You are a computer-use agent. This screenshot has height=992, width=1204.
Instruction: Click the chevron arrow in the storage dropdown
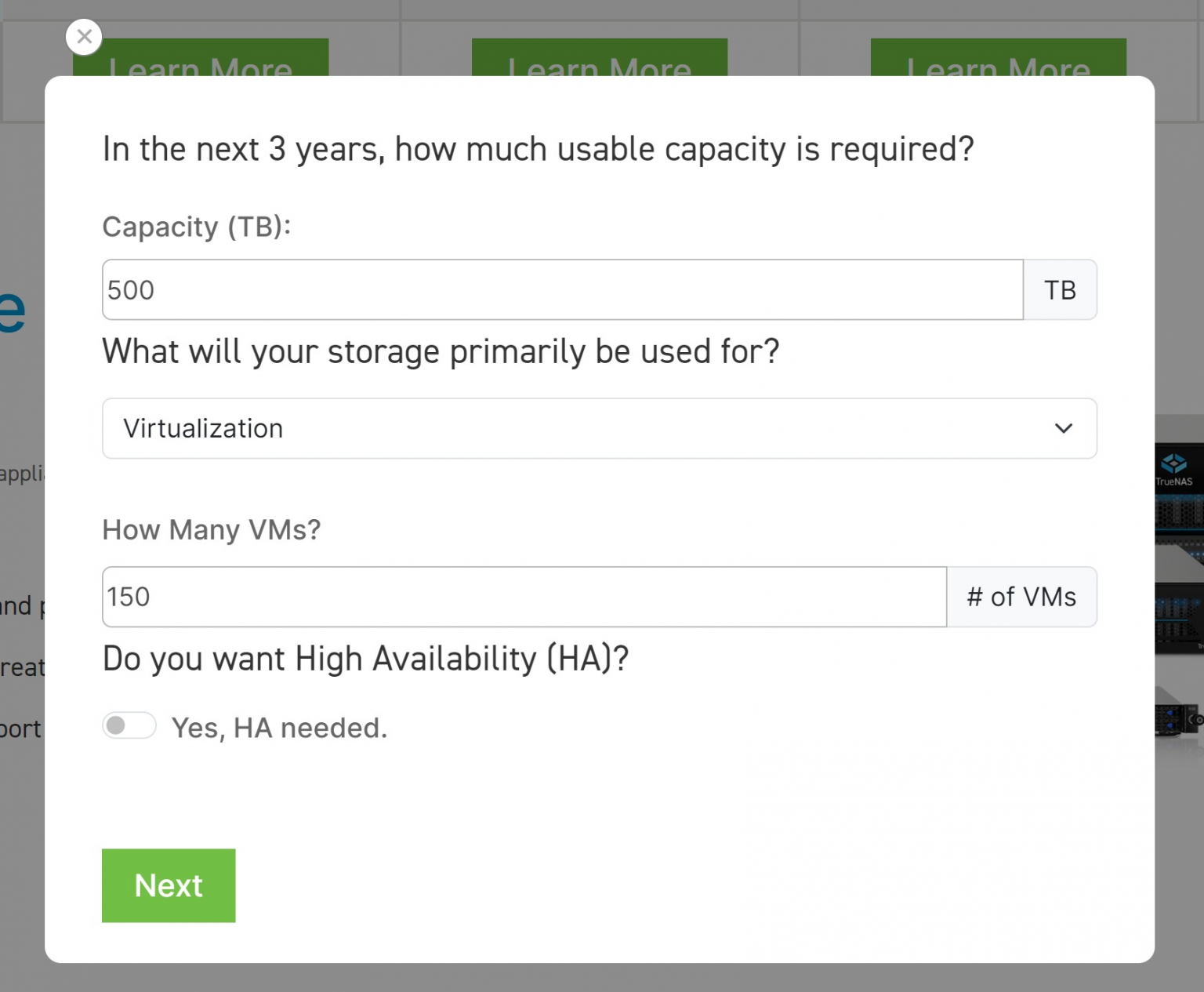coord(1063,428)
